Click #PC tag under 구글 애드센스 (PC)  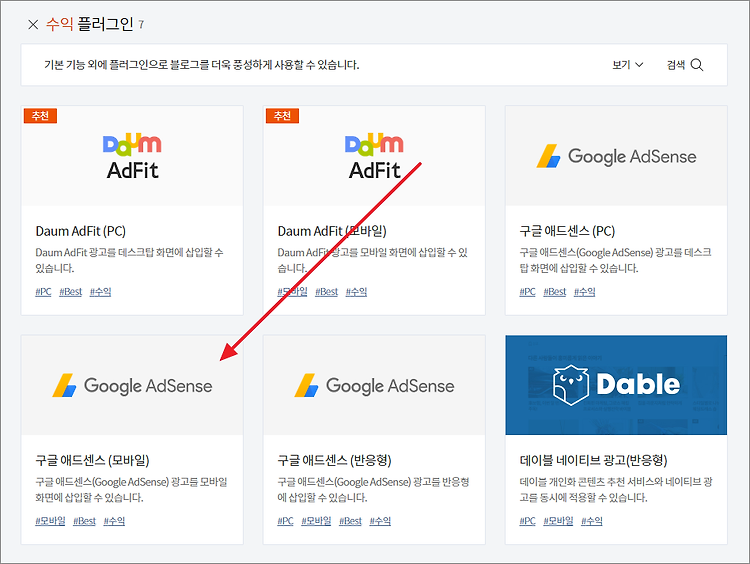click(x=527, y=292)
